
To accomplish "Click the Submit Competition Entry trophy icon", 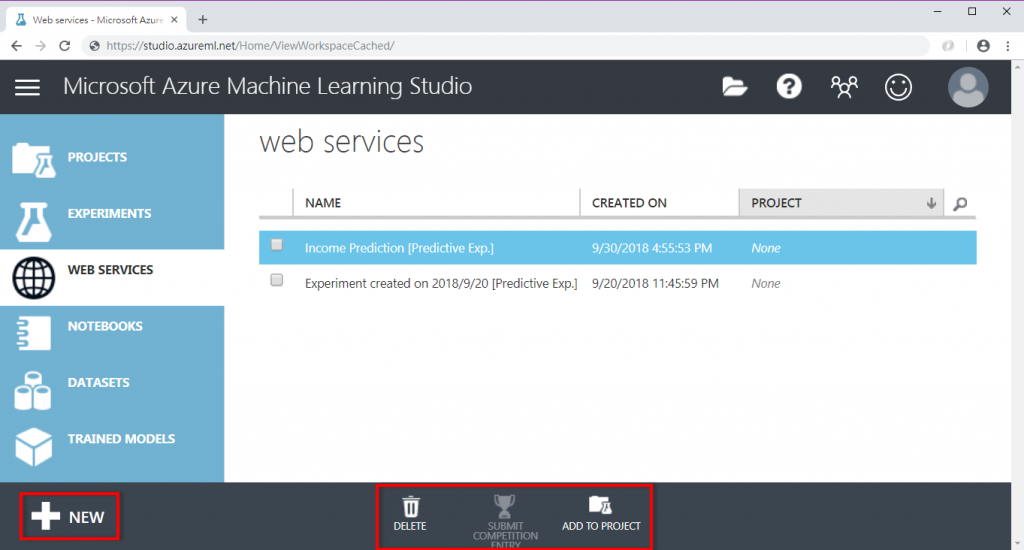I will click(x=504, y=506).
